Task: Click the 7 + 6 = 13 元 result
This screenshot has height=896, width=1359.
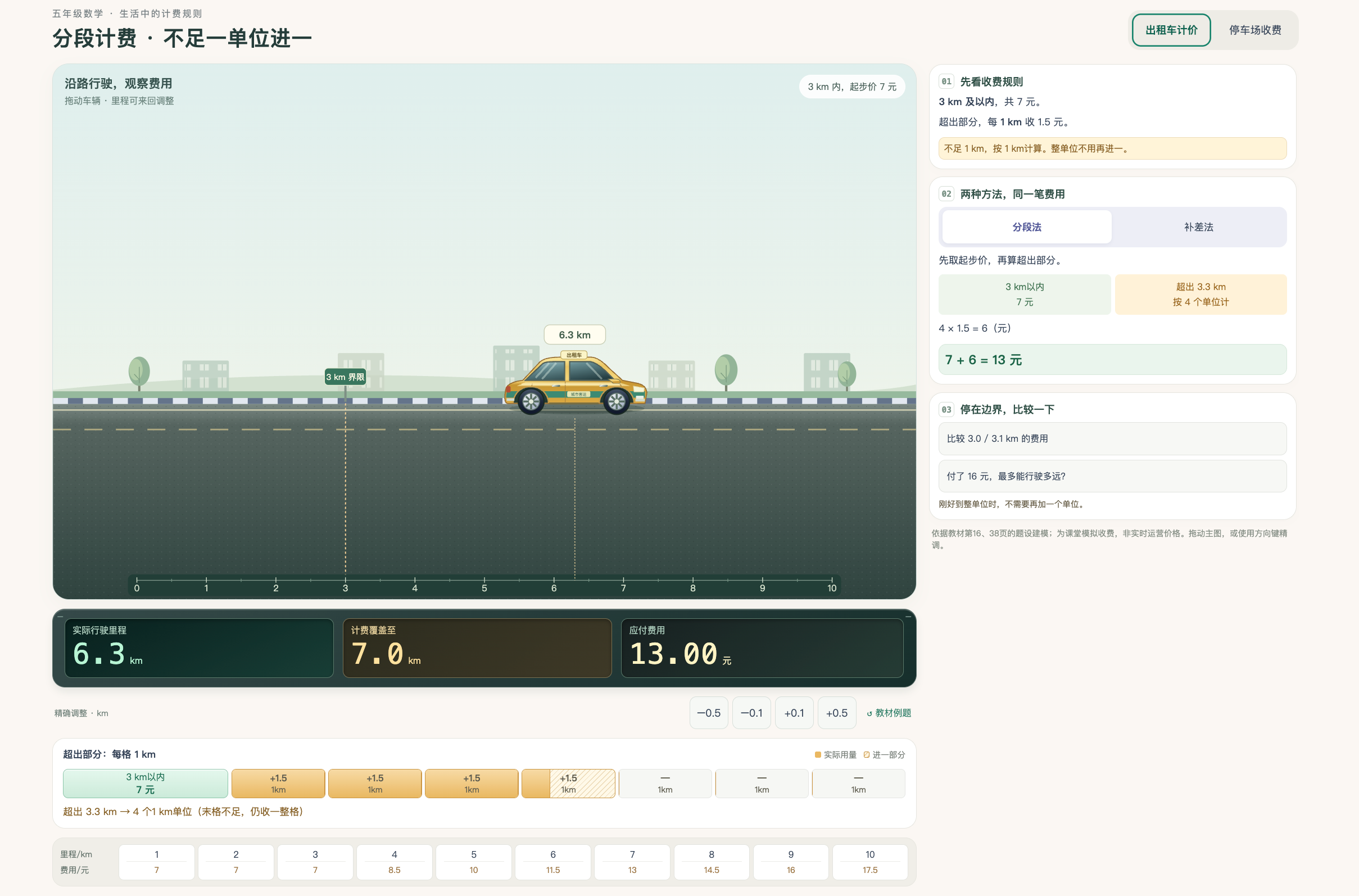Action: coord(1112,359)
